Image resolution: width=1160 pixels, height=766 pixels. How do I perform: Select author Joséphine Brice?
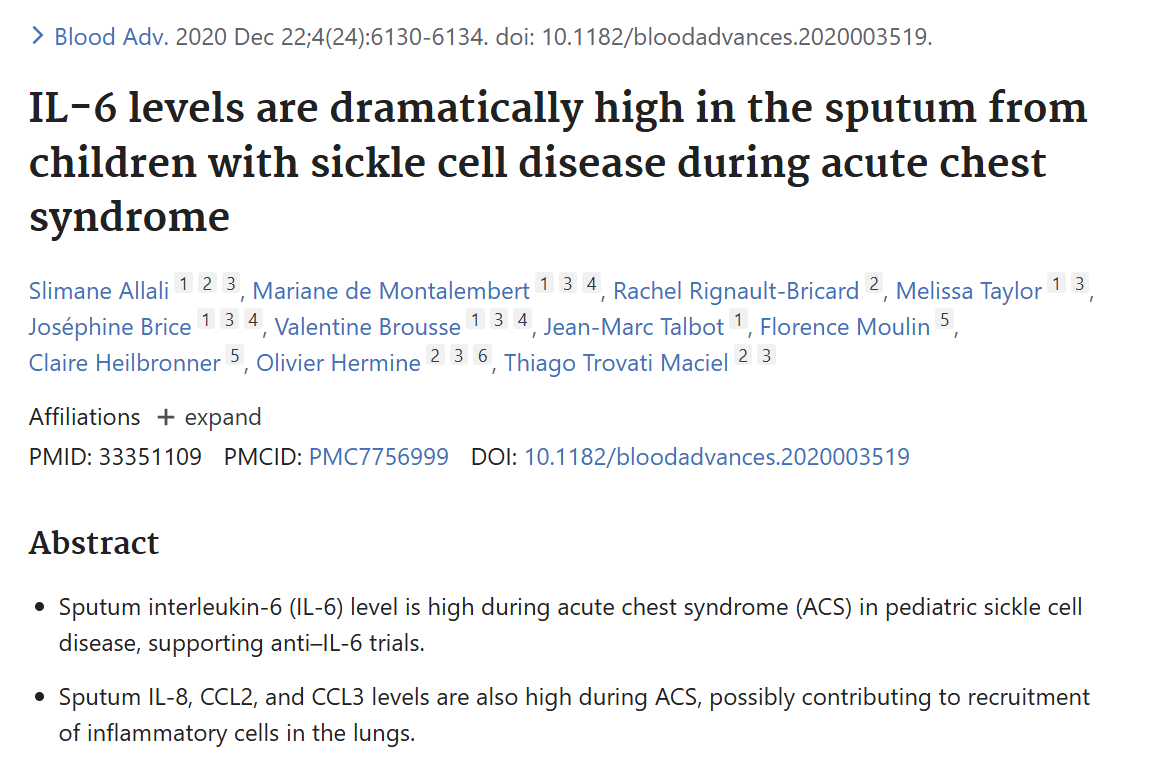[x=110, y=327]
